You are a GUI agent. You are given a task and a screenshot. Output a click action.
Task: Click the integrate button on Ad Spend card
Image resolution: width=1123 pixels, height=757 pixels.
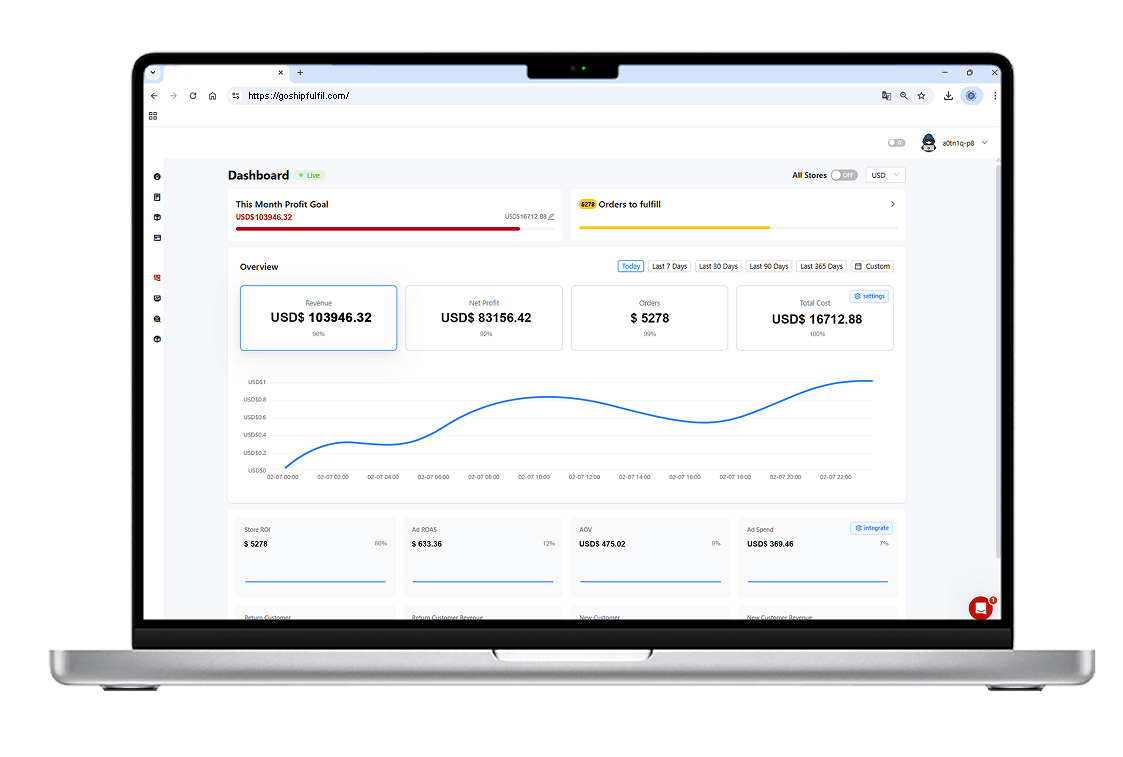872,528
